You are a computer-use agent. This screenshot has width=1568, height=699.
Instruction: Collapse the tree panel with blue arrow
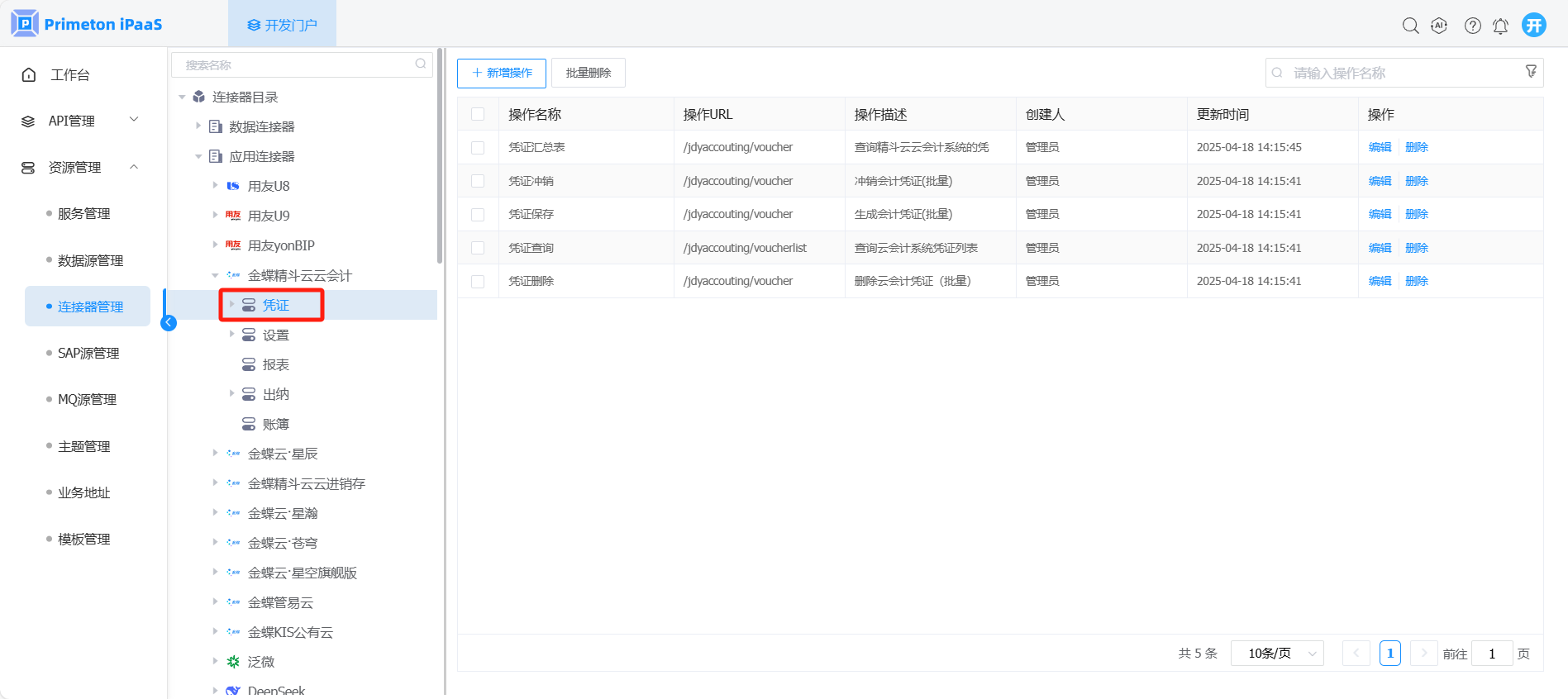pos(169,322)
